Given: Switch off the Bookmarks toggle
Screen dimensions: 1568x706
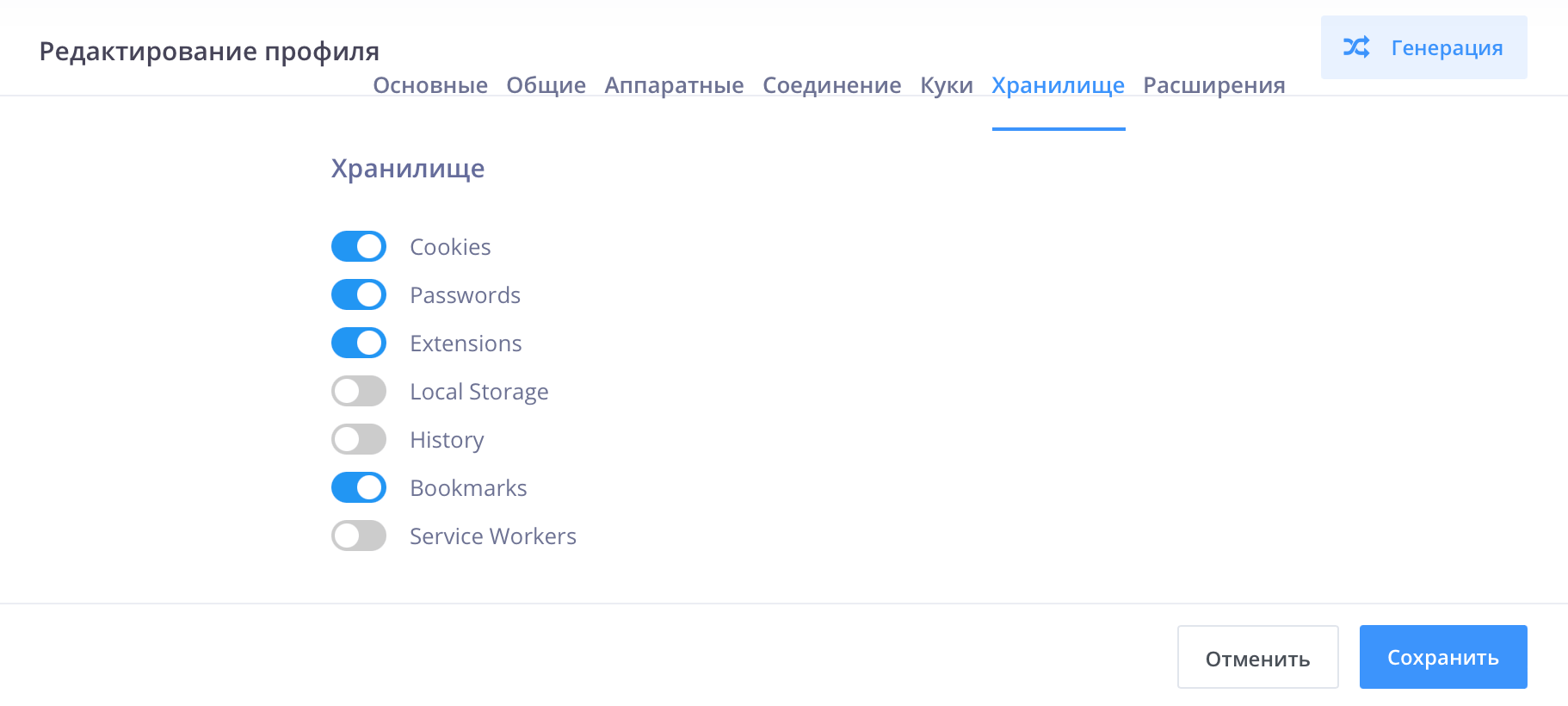Looking at the screenshot, I should tap(359, 488).
